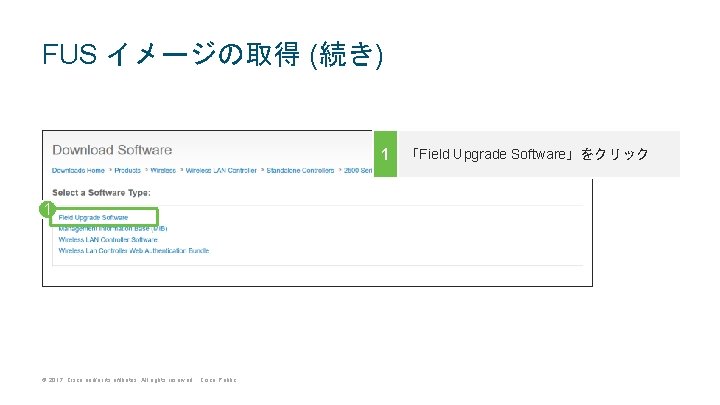The width and height of the screenshot is (720, 405).
Task: Open Management Information Base (MIB) link
Action: 113,228
